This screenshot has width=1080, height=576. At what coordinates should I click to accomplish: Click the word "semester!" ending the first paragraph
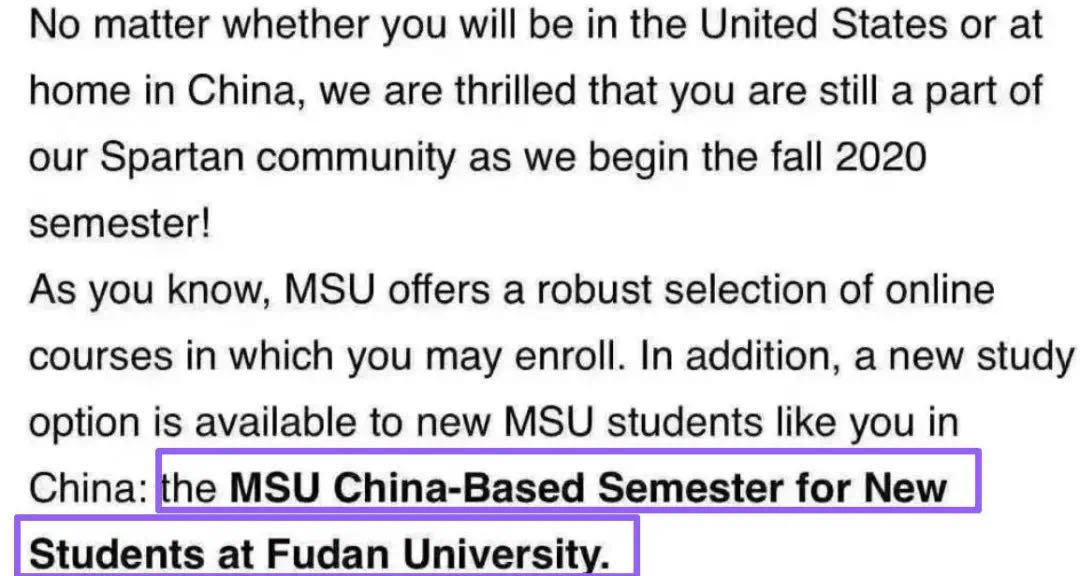tap(120, 224)
